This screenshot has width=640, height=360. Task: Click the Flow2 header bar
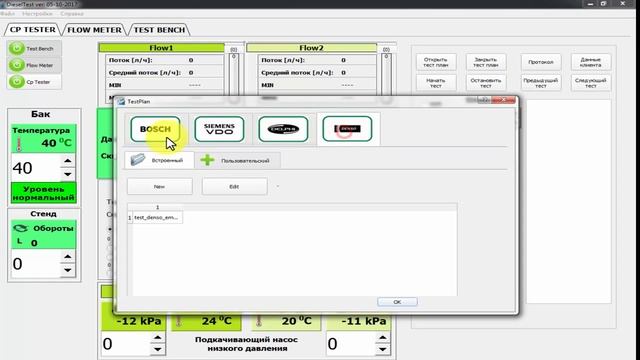pos(311,48)
